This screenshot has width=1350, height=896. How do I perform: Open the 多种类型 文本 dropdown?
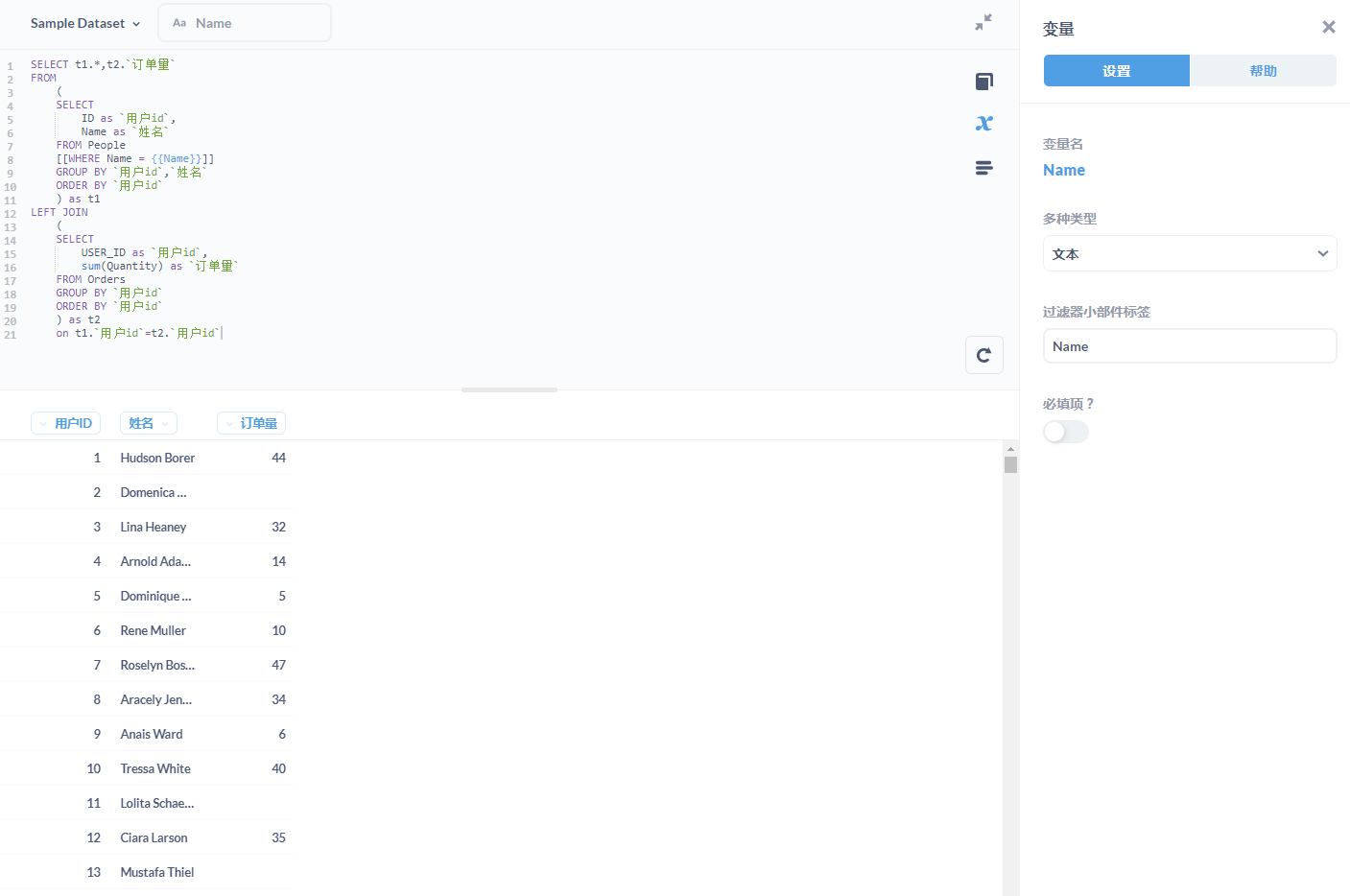tap(1190, 253)
